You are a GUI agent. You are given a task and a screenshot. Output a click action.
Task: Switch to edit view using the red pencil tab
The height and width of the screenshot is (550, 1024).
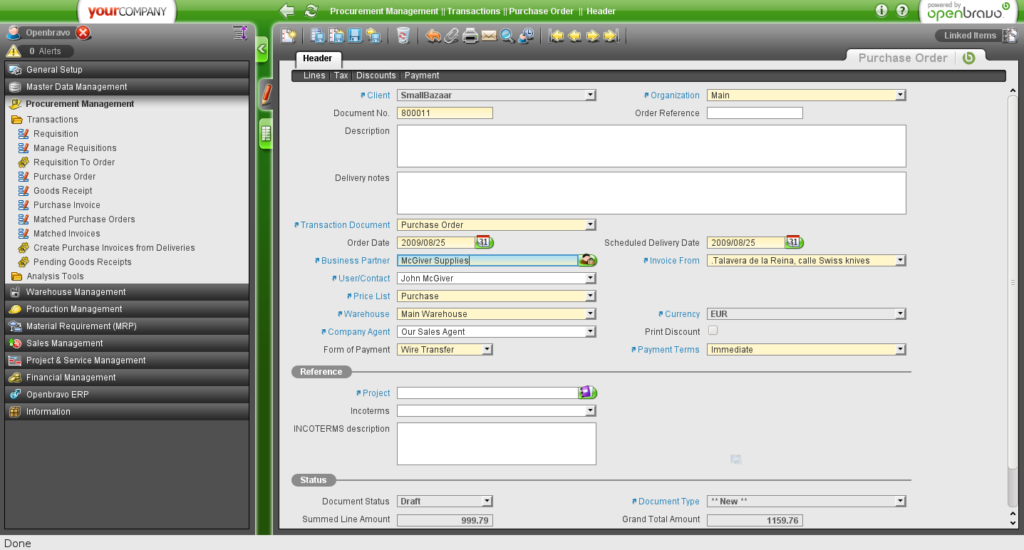(266, 95)
